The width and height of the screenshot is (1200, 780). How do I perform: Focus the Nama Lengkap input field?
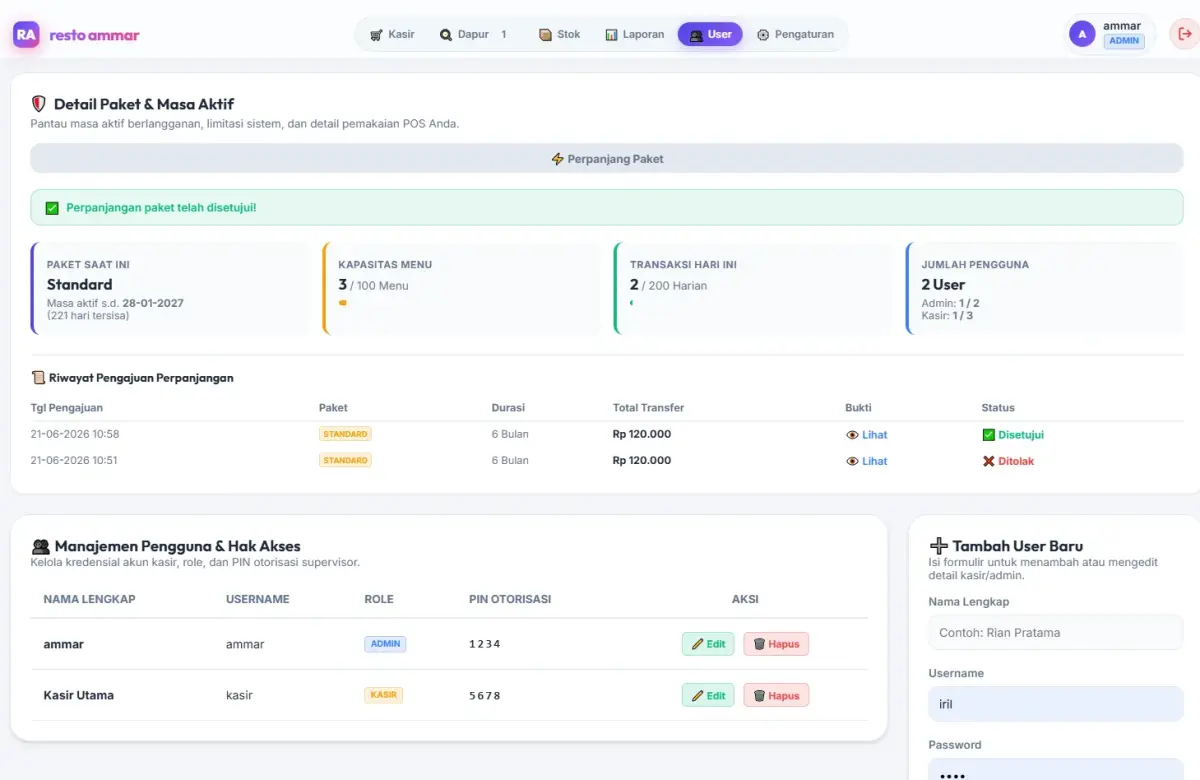[1055, 632]
